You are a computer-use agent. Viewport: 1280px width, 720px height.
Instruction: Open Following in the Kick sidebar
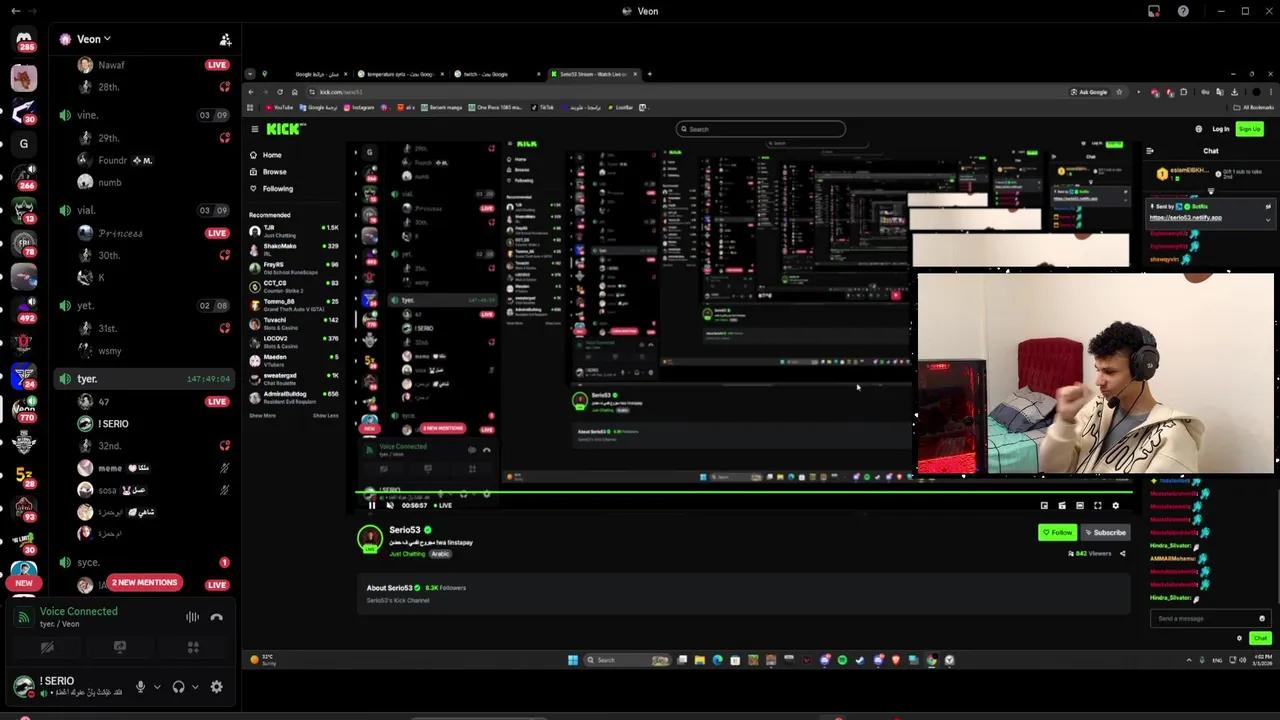[x=271, y=189]
